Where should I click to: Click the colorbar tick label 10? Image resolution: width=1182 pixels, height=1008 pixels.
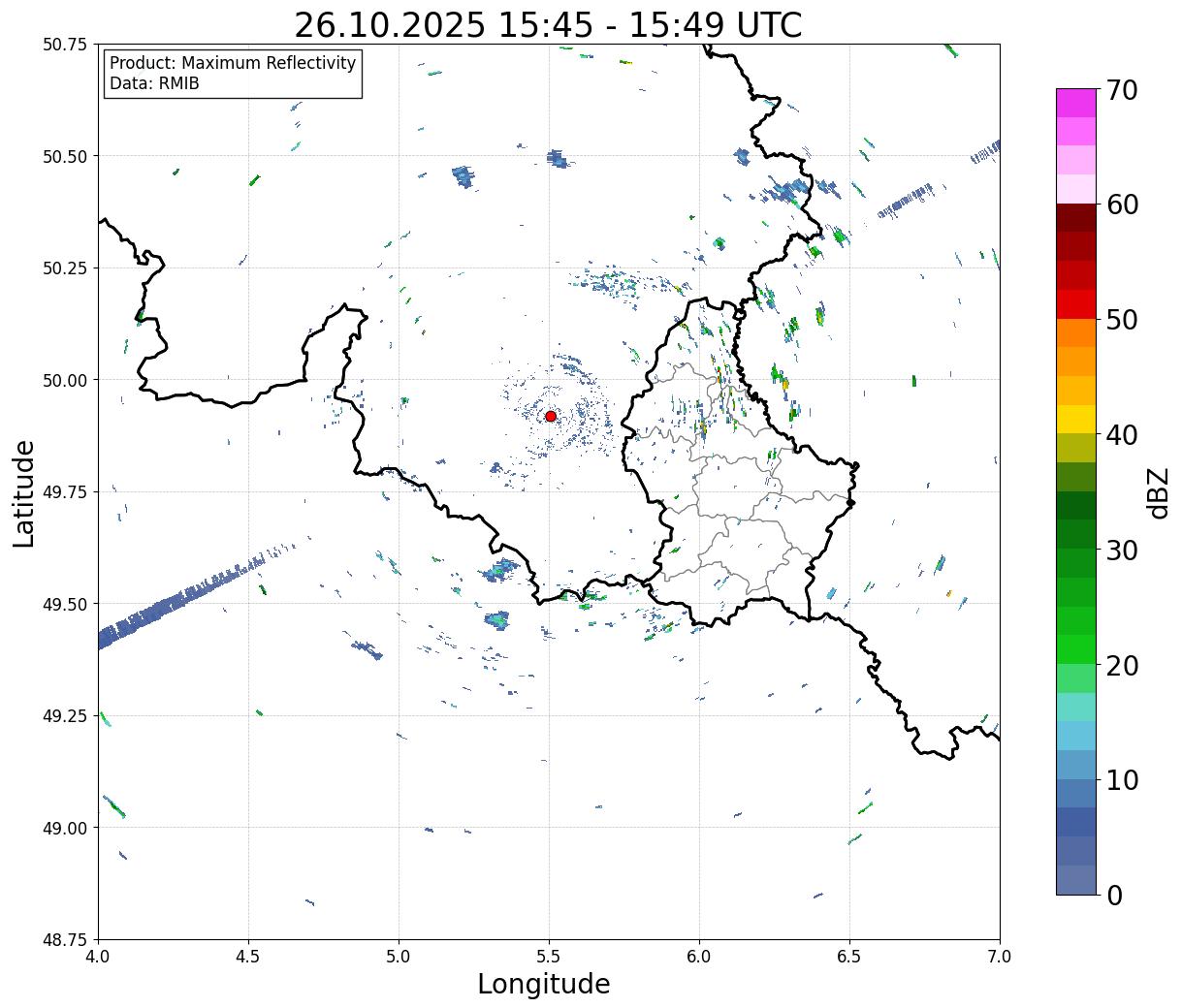point(1122,780)
